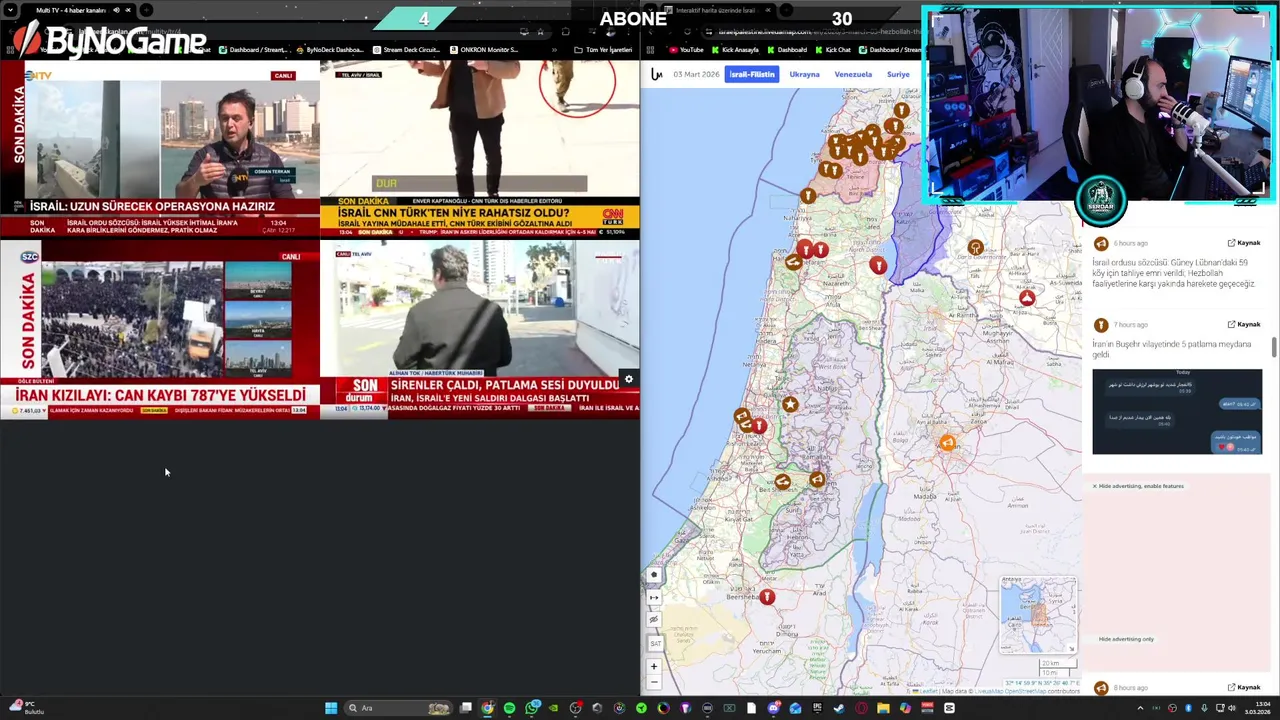Click Hide advertising, enable features
Image resolution: width=1280 pixels, height=720 pixels.
pyautogui.click(x=1138, y=486)
